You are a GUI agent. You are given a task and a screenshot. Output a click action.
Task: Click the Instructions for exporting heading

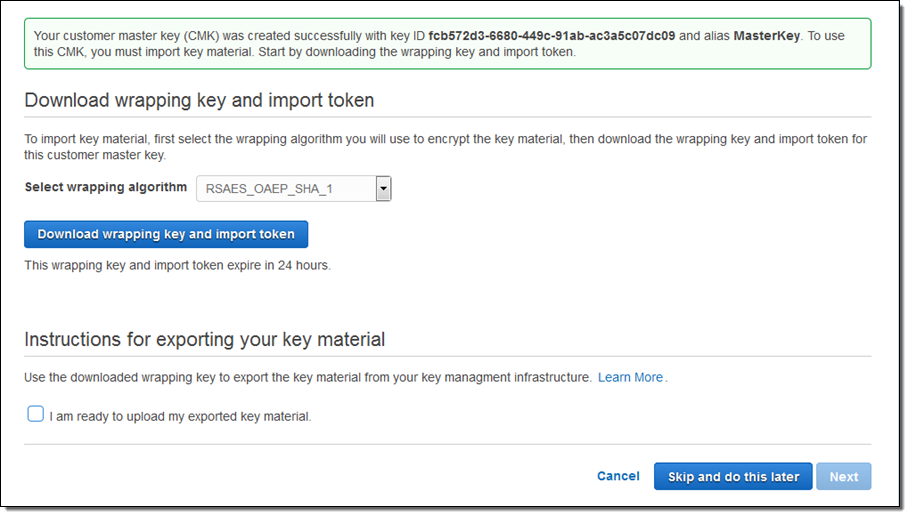click(x=204, y=339)
